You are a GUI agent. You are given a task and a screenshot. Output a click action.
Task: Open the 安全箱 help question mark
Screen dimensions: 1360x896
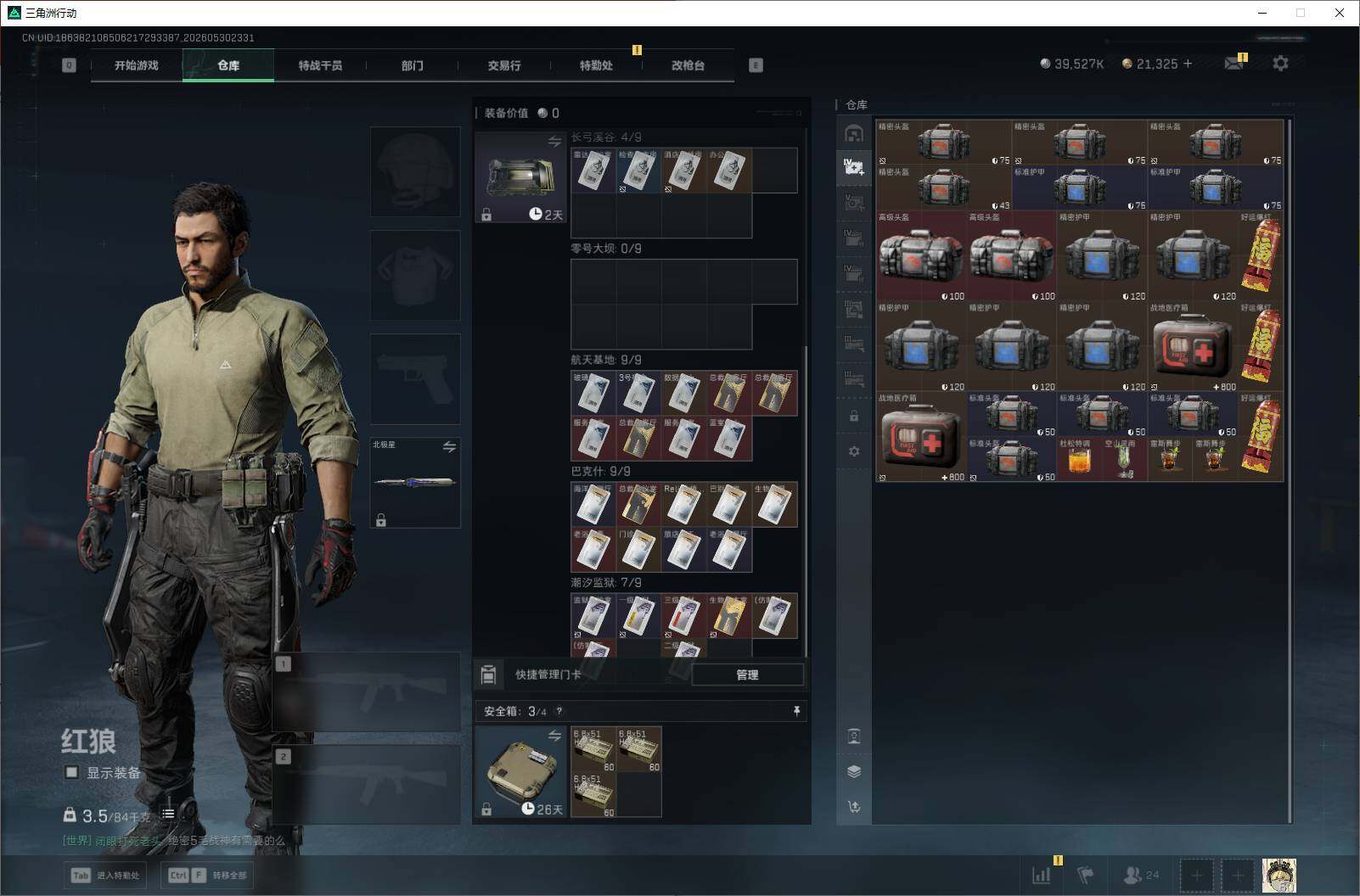[559, 711]
